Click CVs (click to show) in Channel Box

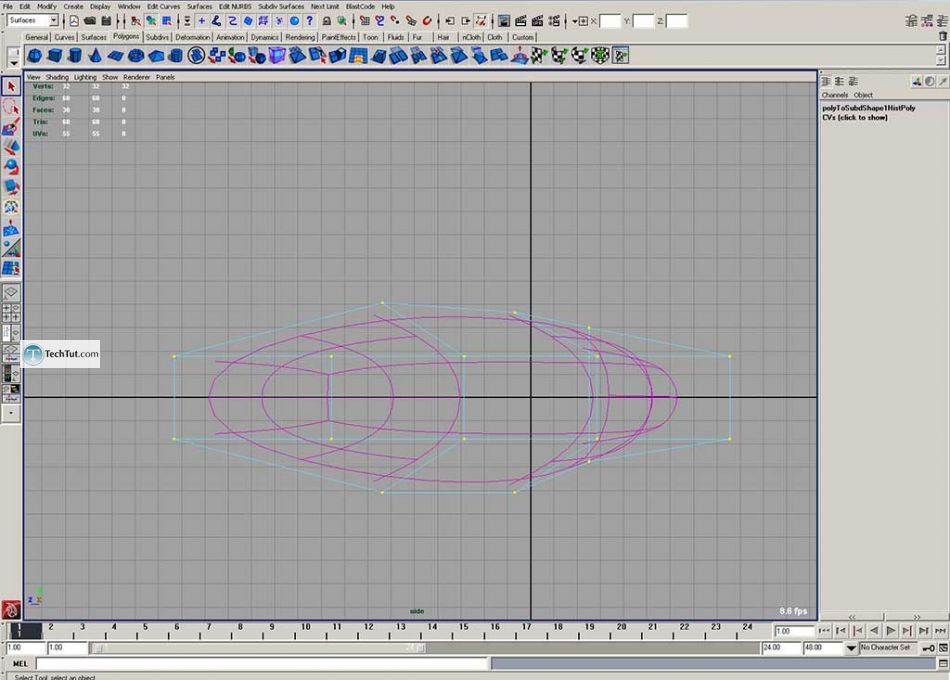click(x=855, y=117)
